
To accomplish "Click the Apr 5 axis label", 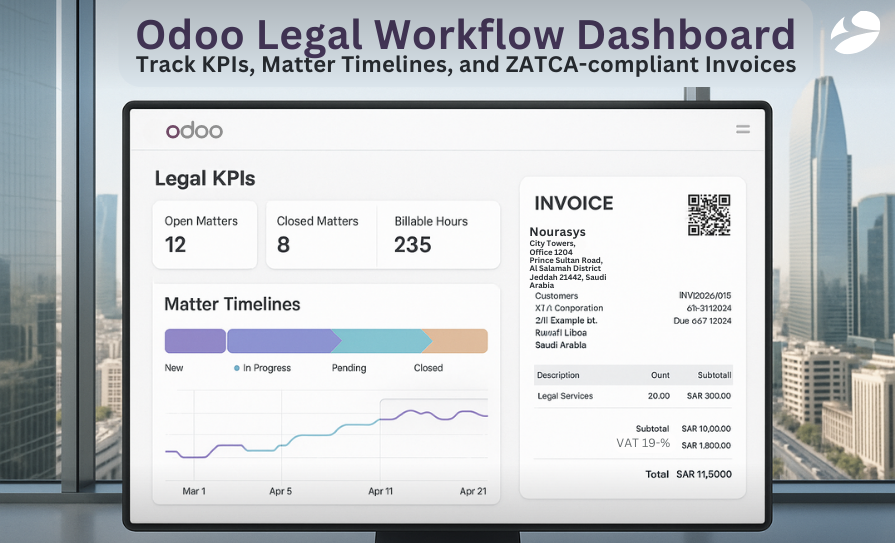I will (x=280, y=491).
